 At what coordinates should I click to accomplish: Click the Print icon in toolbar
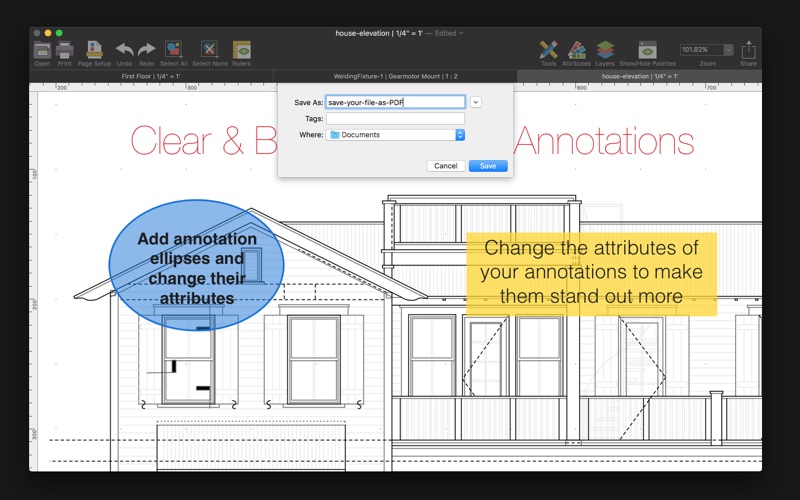click(64, 50)
